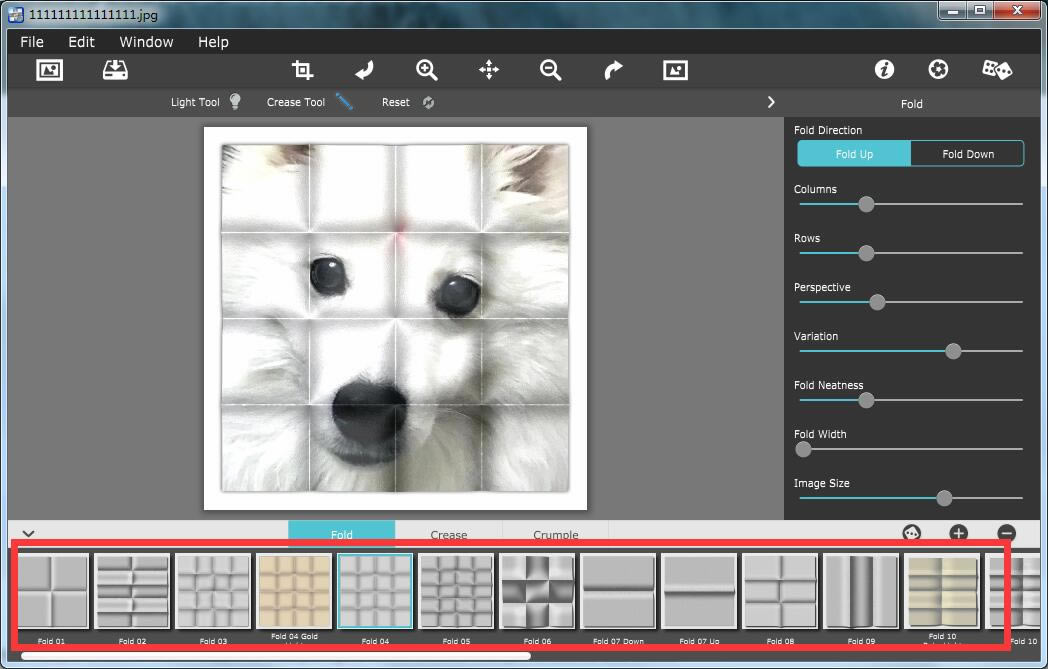The width and height of the screenshot is (1048, 669).
Task: Click the undo arrow icon
Action: 364,69
